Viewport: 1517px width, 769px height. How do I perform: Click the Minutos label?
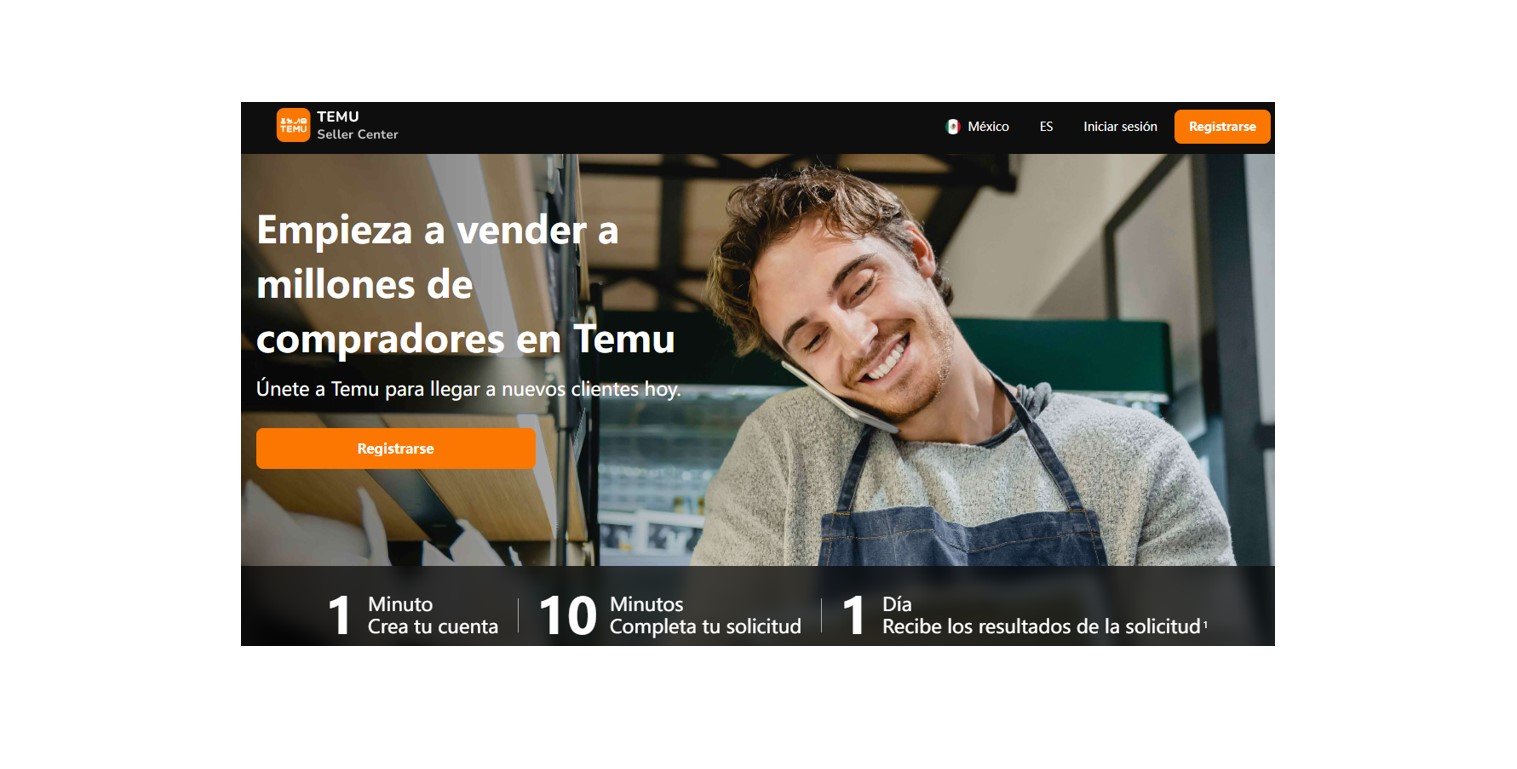tap(646, 605)
